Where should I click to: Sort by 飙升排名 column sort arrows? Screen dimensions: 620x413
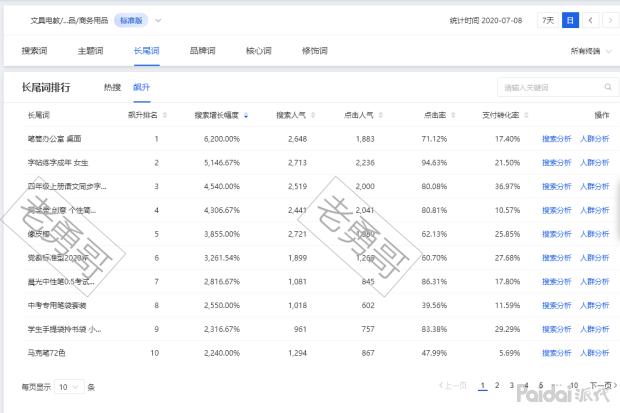click(164, 115)
